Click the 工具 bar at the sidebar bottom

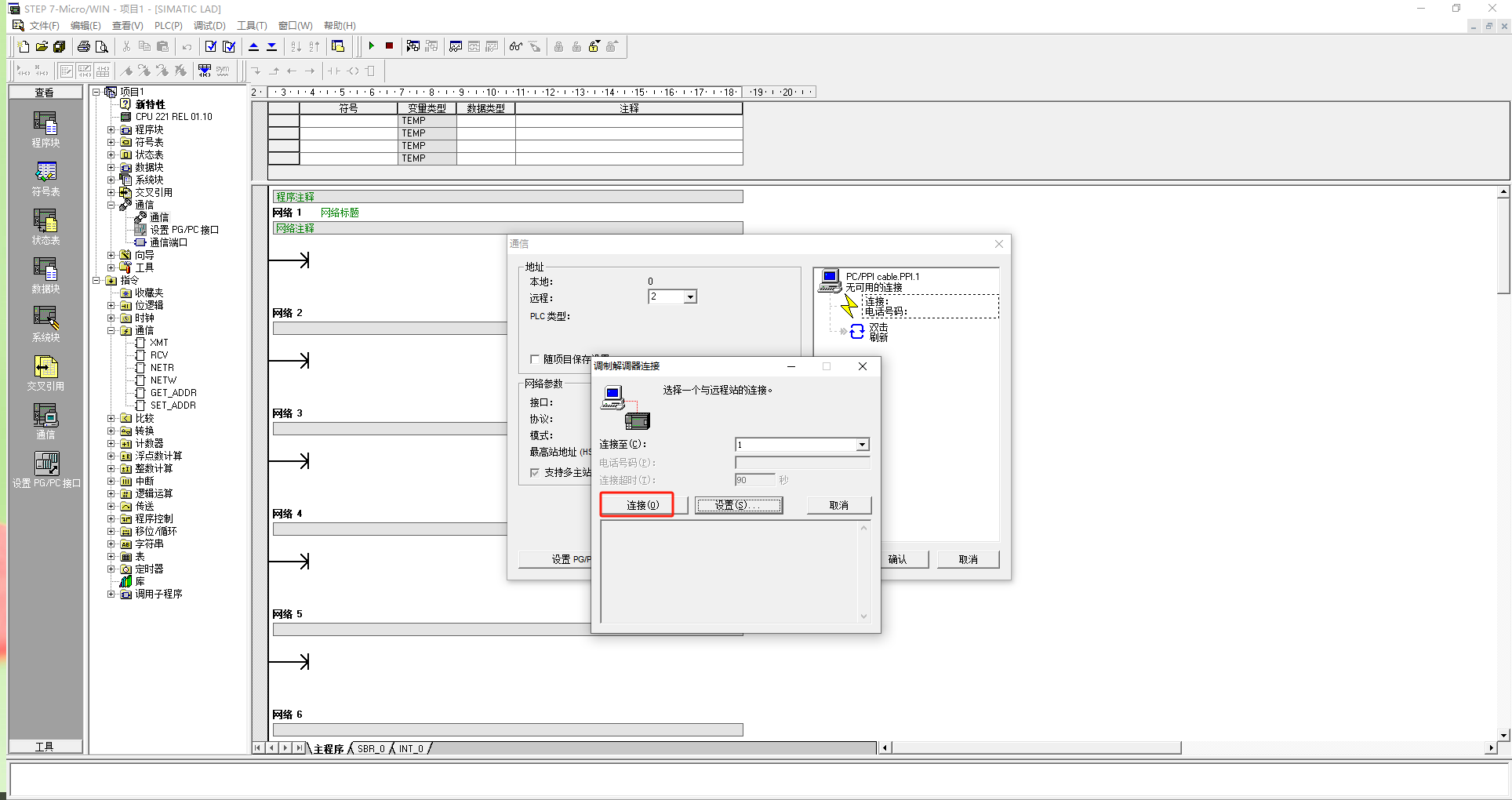coord(45,747)
